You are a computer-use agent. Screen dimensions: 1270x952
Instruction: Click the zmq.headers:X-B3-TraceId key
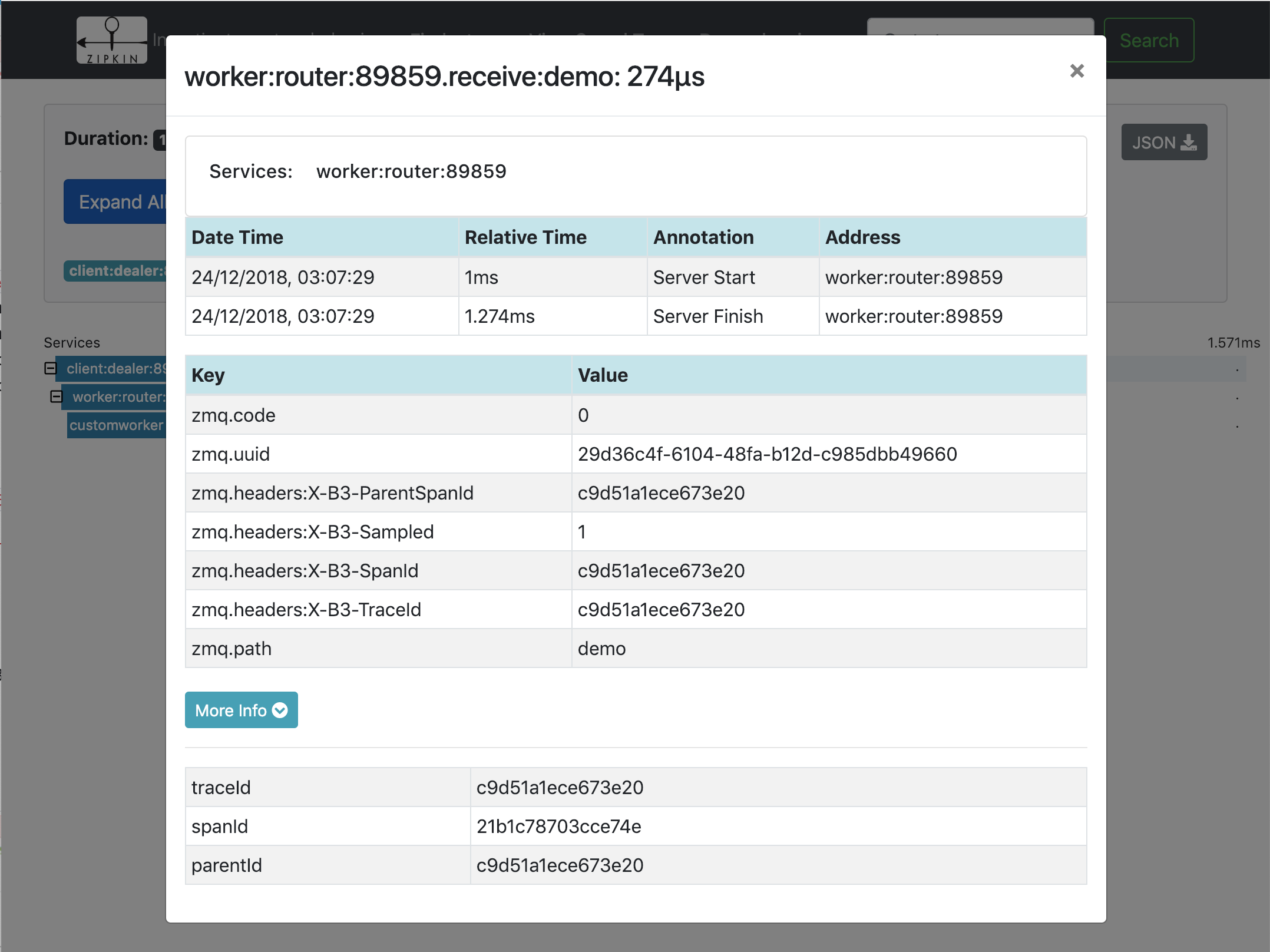click(x=306, y=609)
